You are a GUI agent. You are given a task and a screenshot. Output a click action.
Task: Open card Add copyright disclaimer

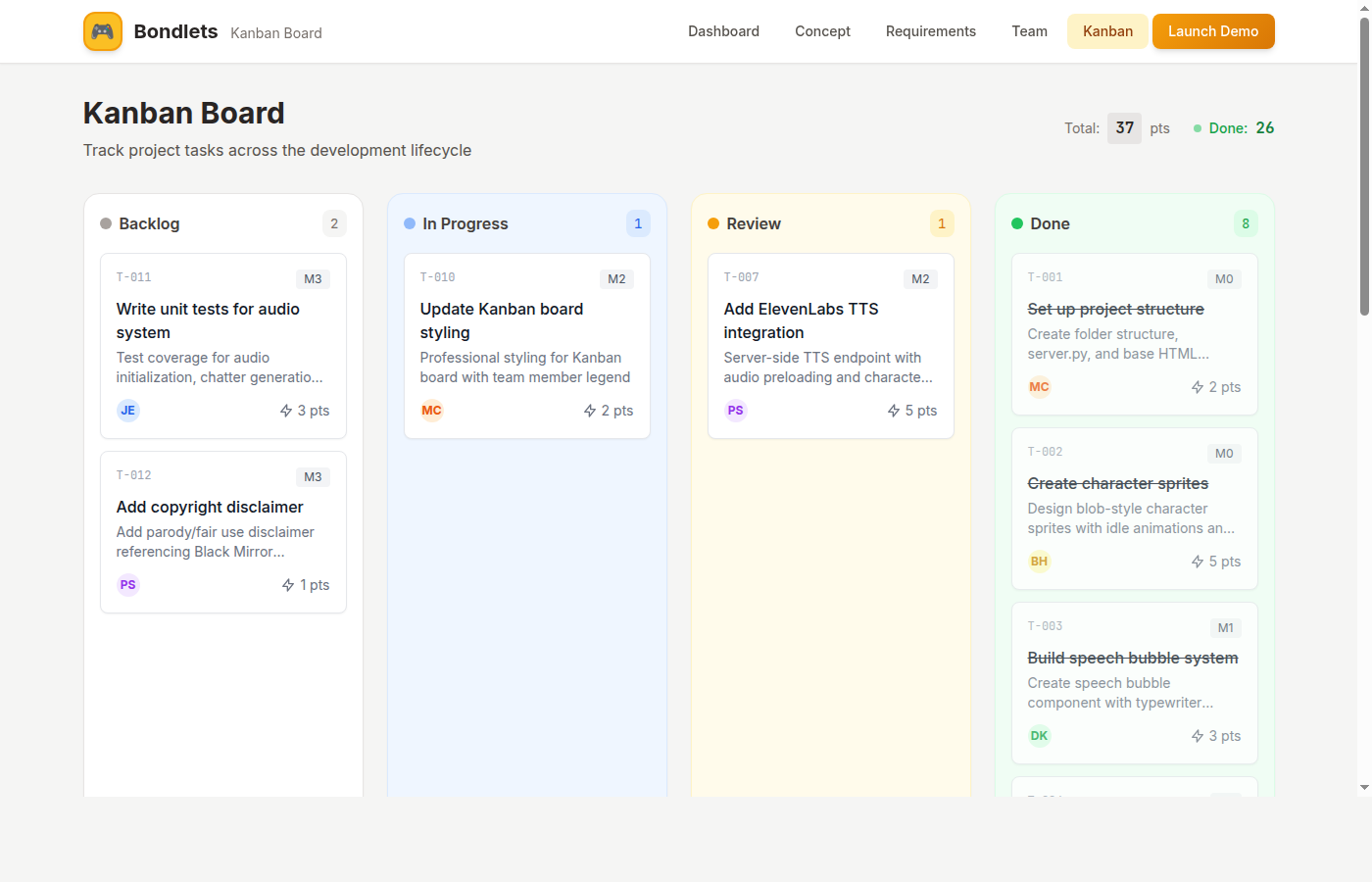(223, 532)
